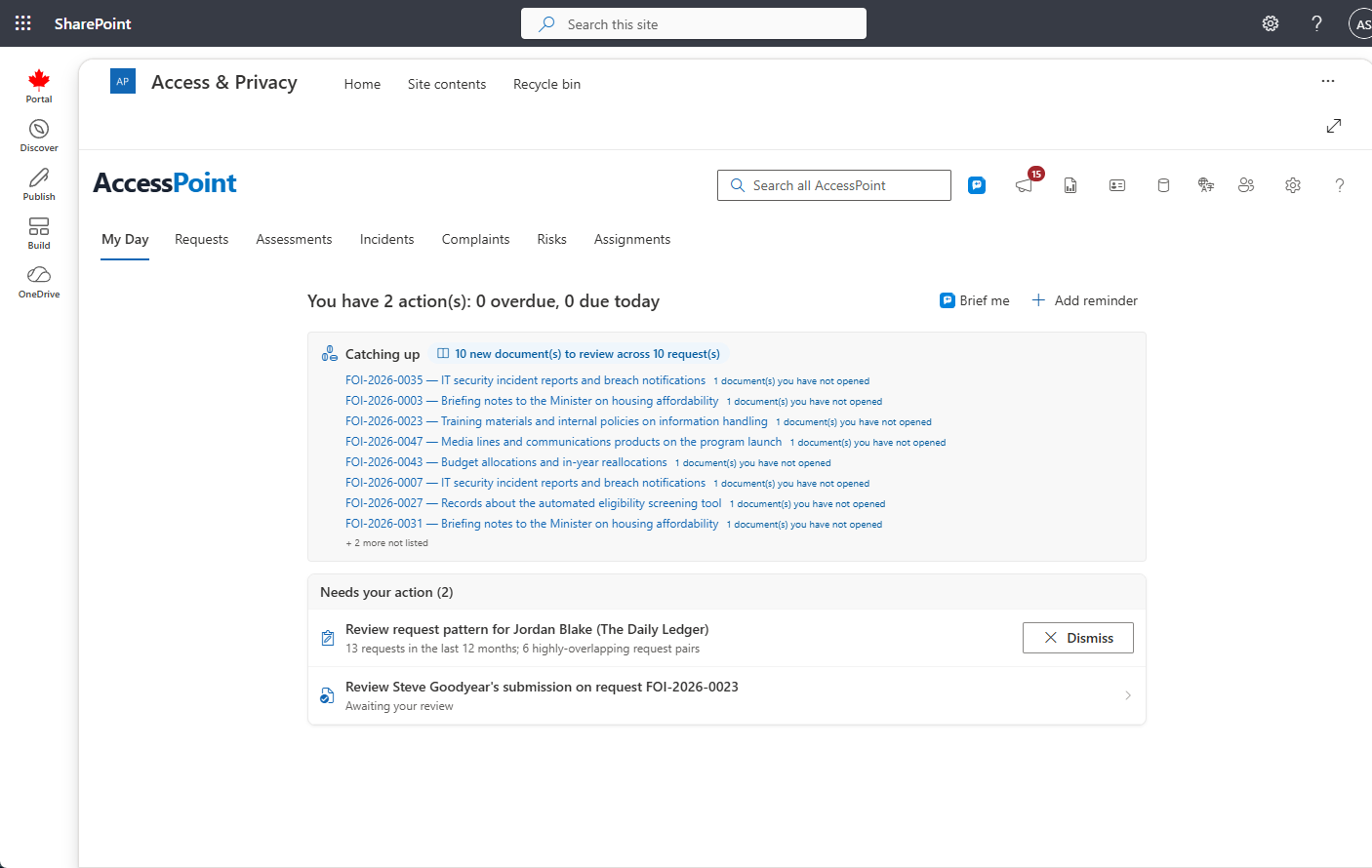
Task: Expand the page to full screen
Action: [1334, 126]
